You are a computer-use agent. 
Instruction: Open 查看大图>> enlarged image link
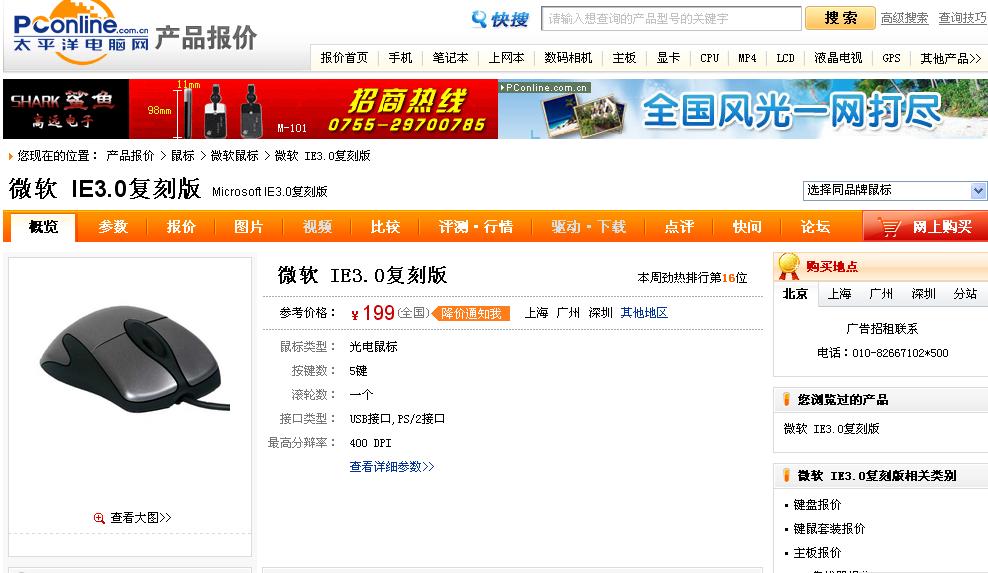tap(141, 518)
